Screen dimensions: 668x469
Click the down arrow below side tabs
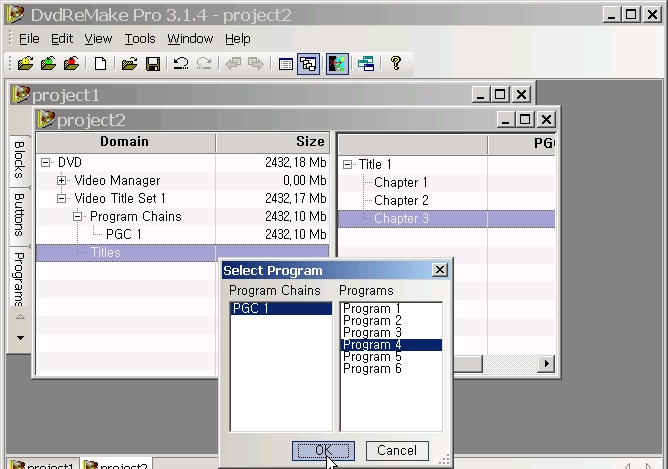tap(20, 338)
